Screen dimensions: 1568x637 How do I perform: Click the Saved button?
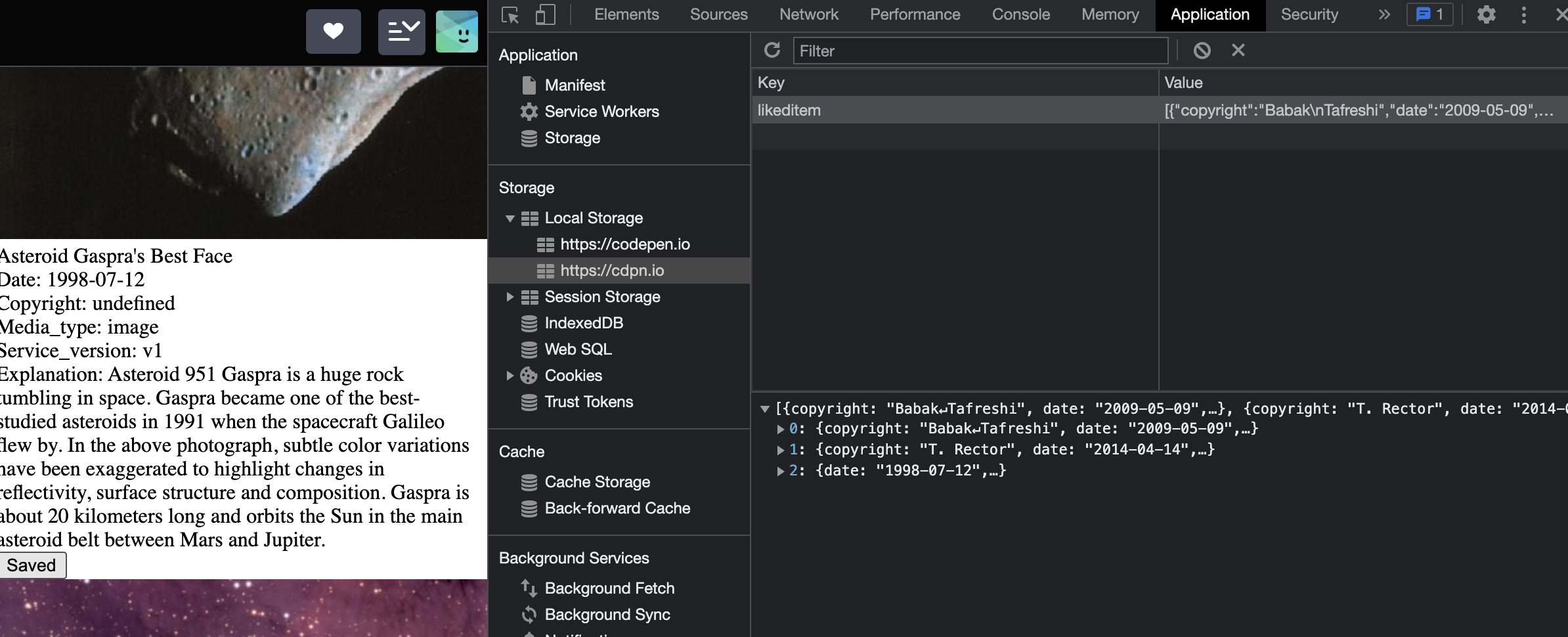[x=32, y=565]
